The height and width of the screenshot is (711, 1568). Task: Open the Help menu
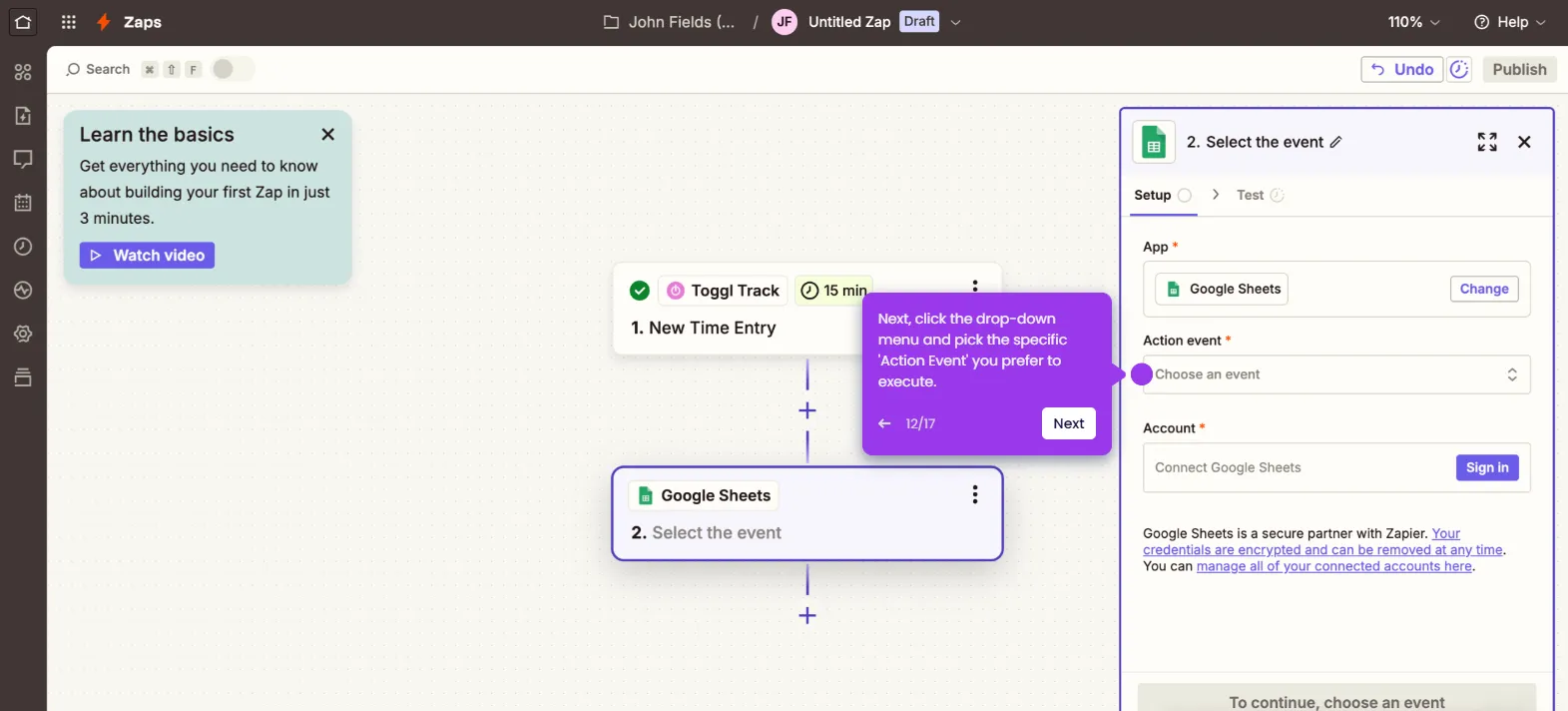pos(1510,22)
